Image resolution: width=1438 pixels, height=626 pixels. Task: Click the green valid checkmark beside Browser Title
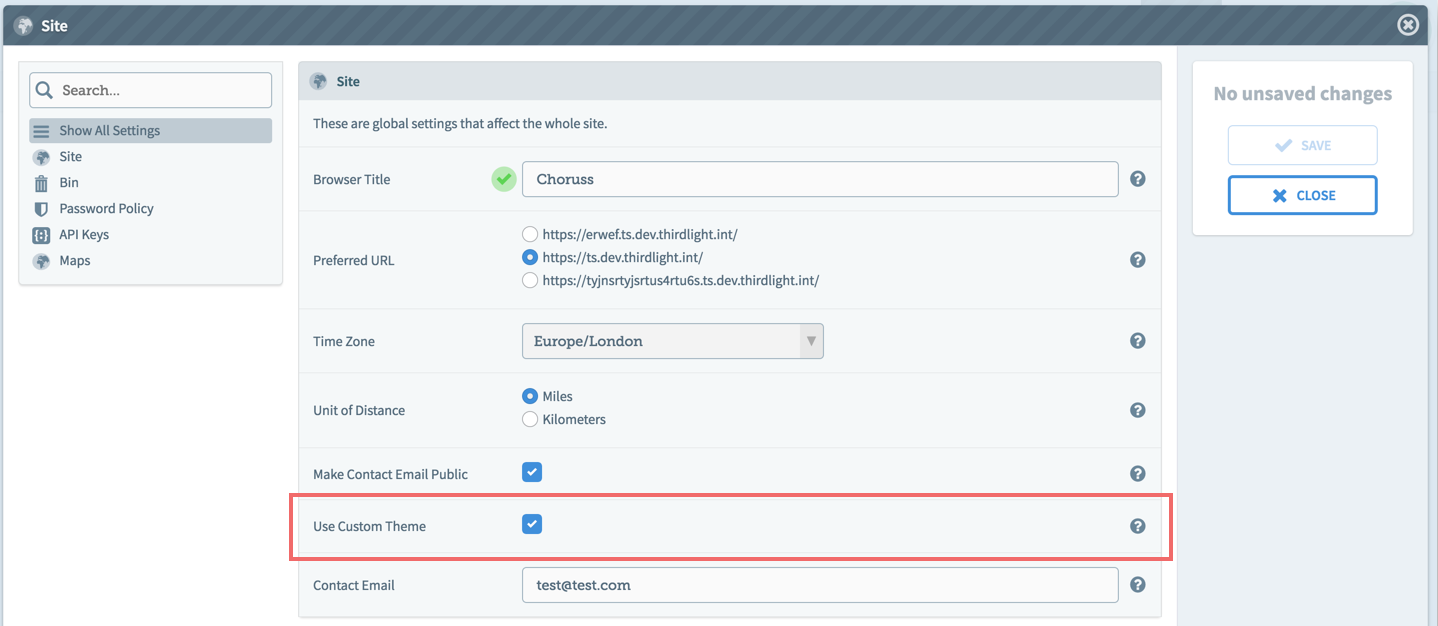(x=504, y=179)
